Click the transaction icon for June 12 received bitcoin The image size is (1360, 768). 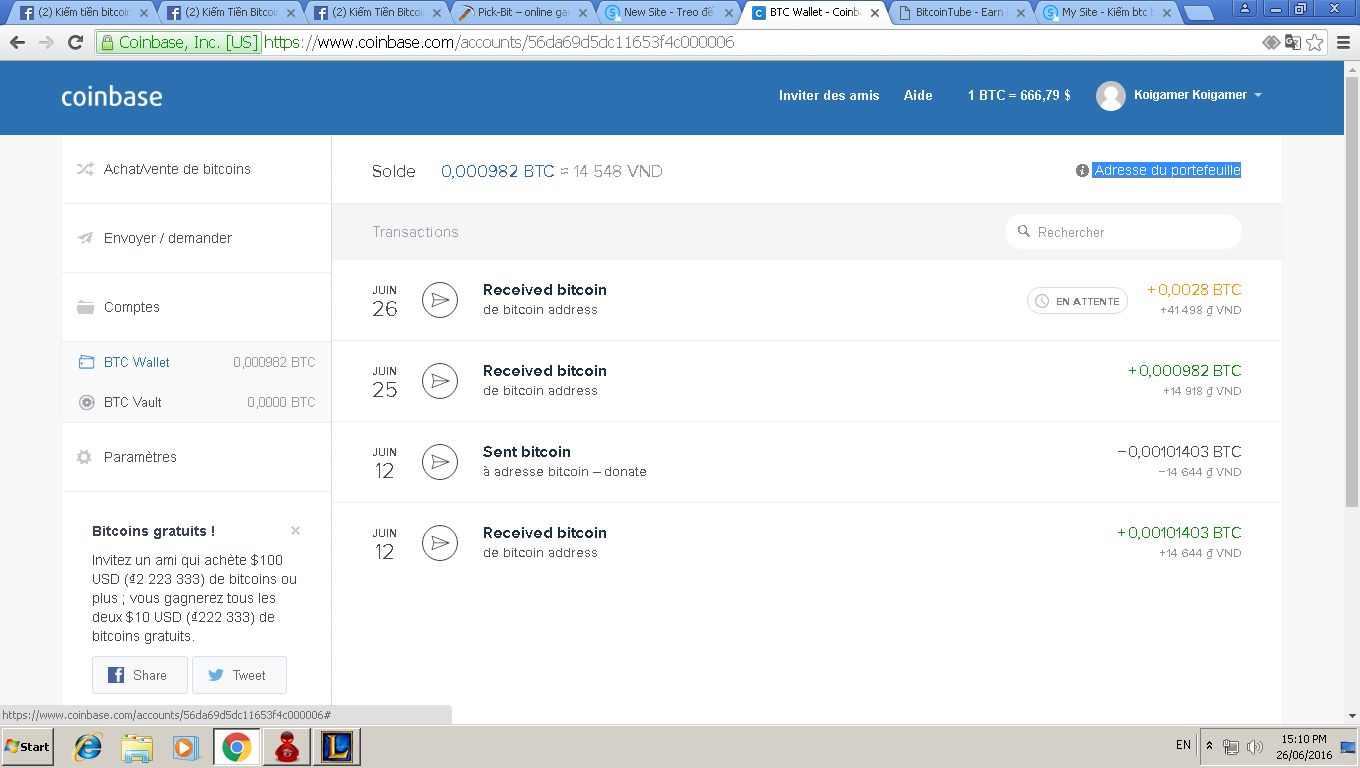440,543
